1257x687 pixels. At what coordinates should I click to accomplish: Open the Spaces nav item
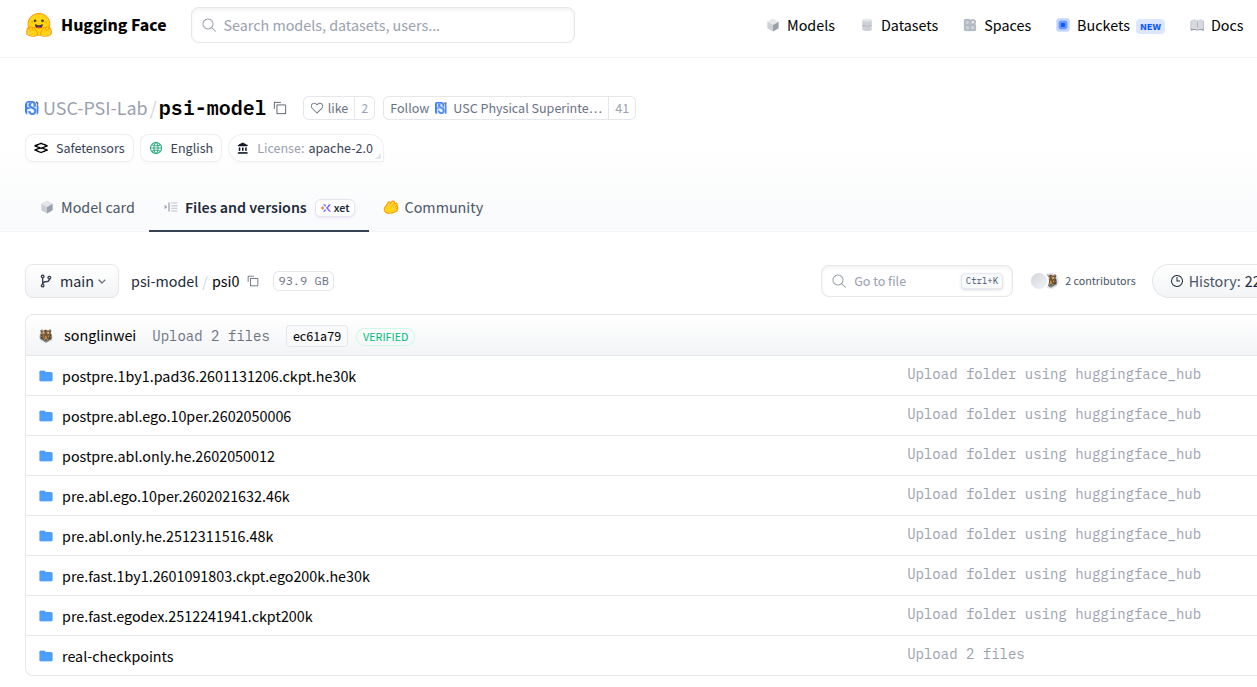coord(997,26)
